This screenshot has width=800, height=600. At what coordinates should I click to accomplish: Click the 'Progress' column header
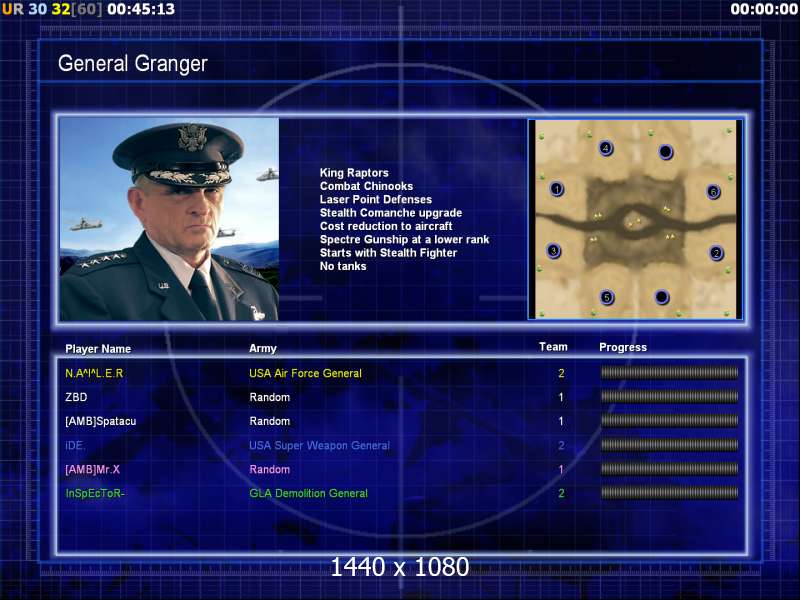point(623,347)
